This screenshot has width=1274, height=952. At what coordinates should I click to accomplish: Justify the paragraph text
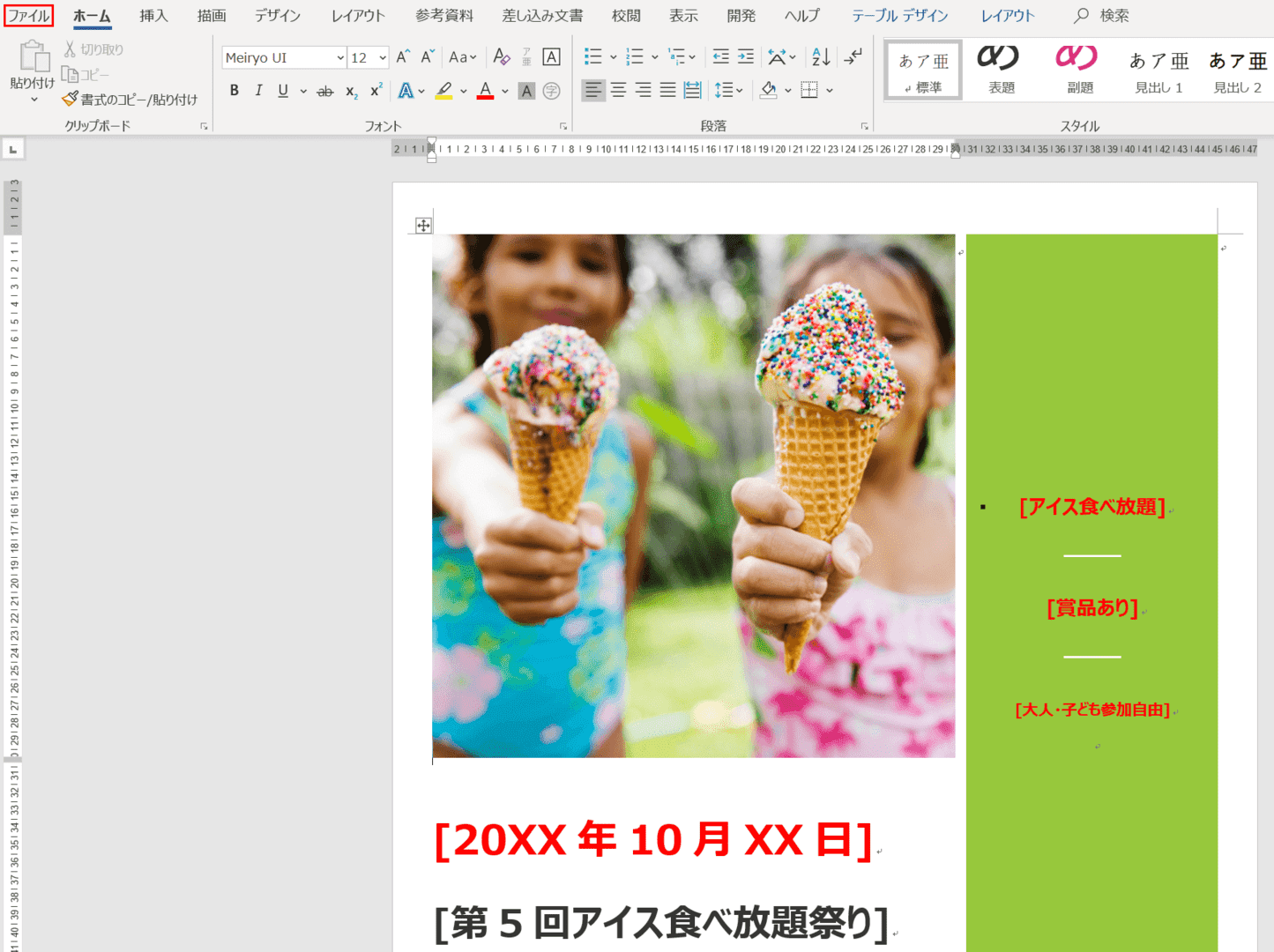668,90
